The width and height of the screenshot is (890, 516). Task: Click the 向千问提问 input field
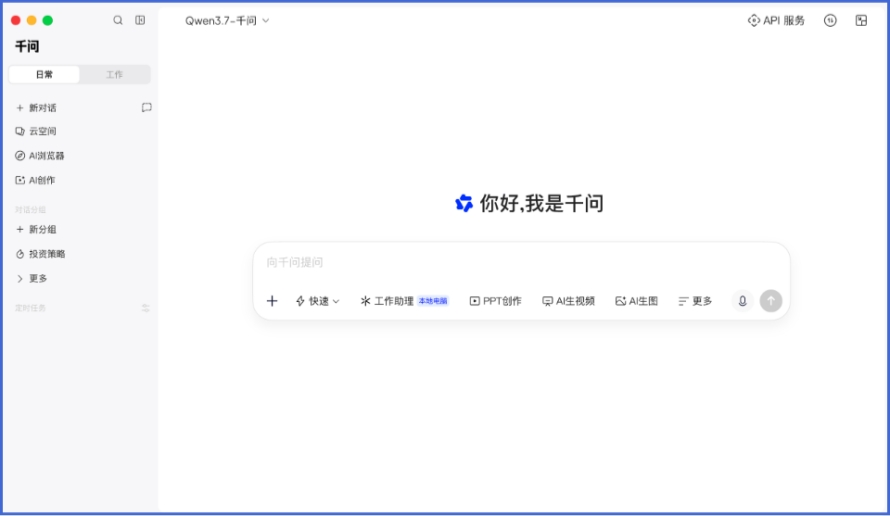pos(521,262)
